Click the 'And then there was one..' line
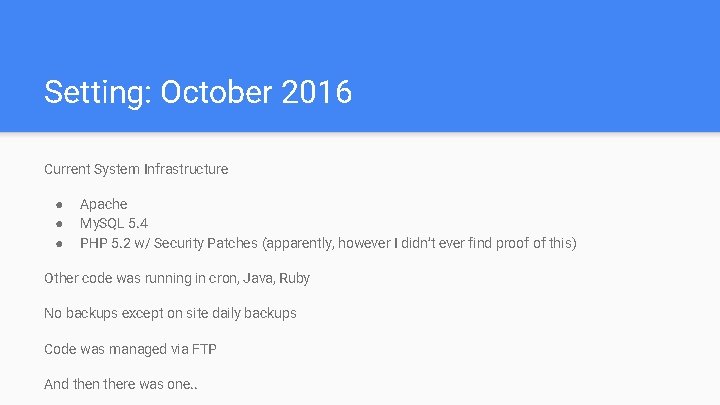The height and width of the screenshot is (405, 720). coord(120,384)
